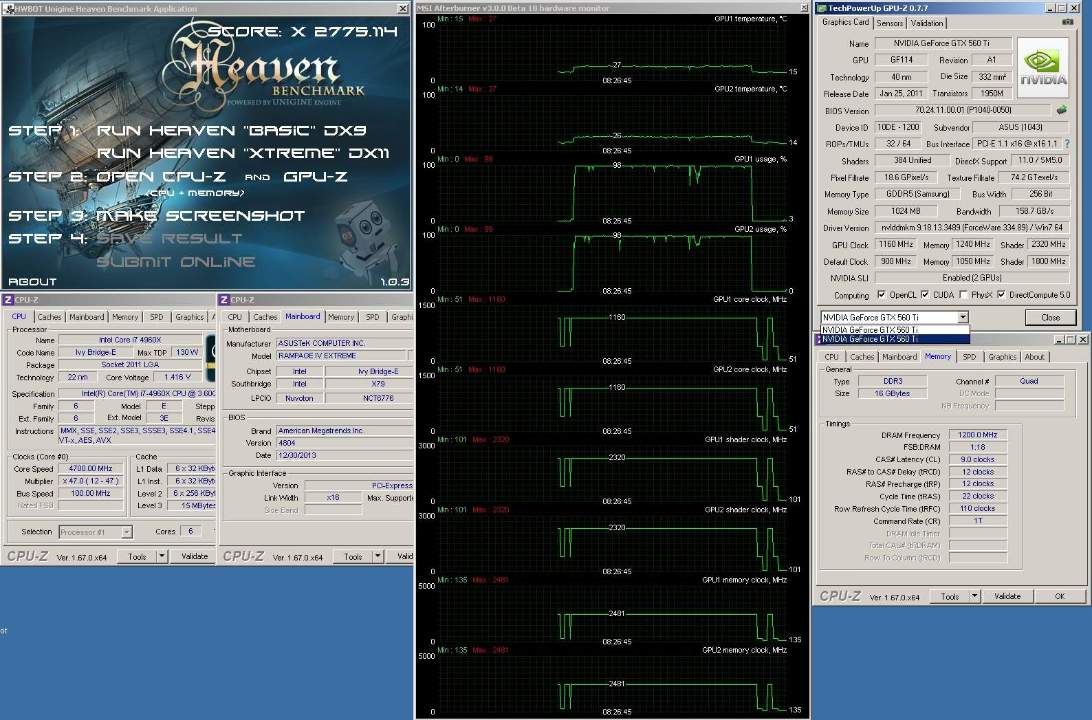The height and width of the screenshot is (720, 1092).
Task: Click Tools button in Memory CPU-Z window
Action: pyautogui.click(x=950, y=596)
